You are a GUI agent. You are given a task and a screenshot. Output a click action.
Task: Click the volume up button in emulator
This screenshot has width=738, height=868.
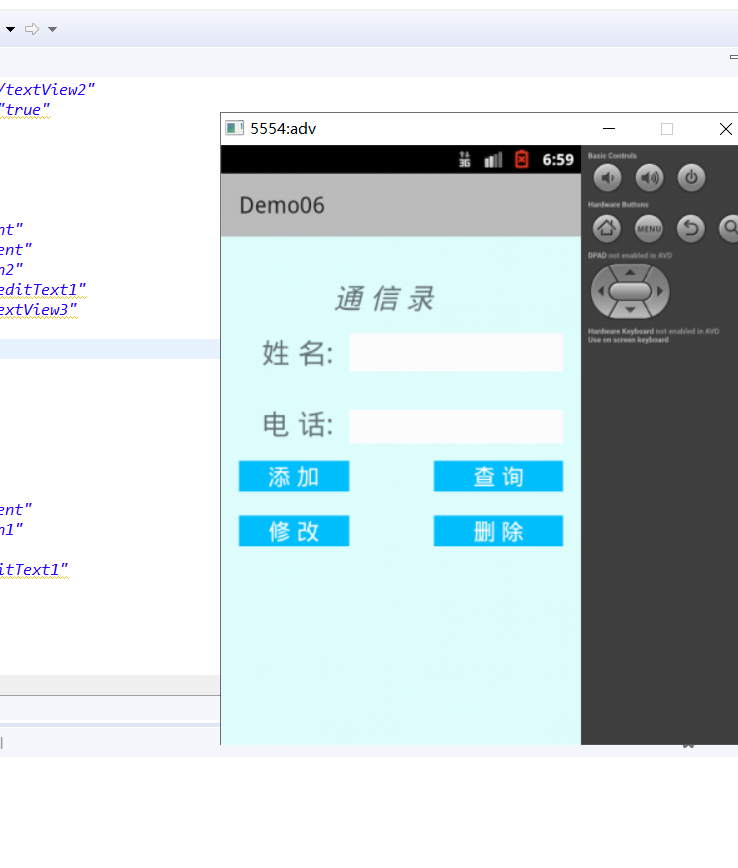tap(649, 178)
